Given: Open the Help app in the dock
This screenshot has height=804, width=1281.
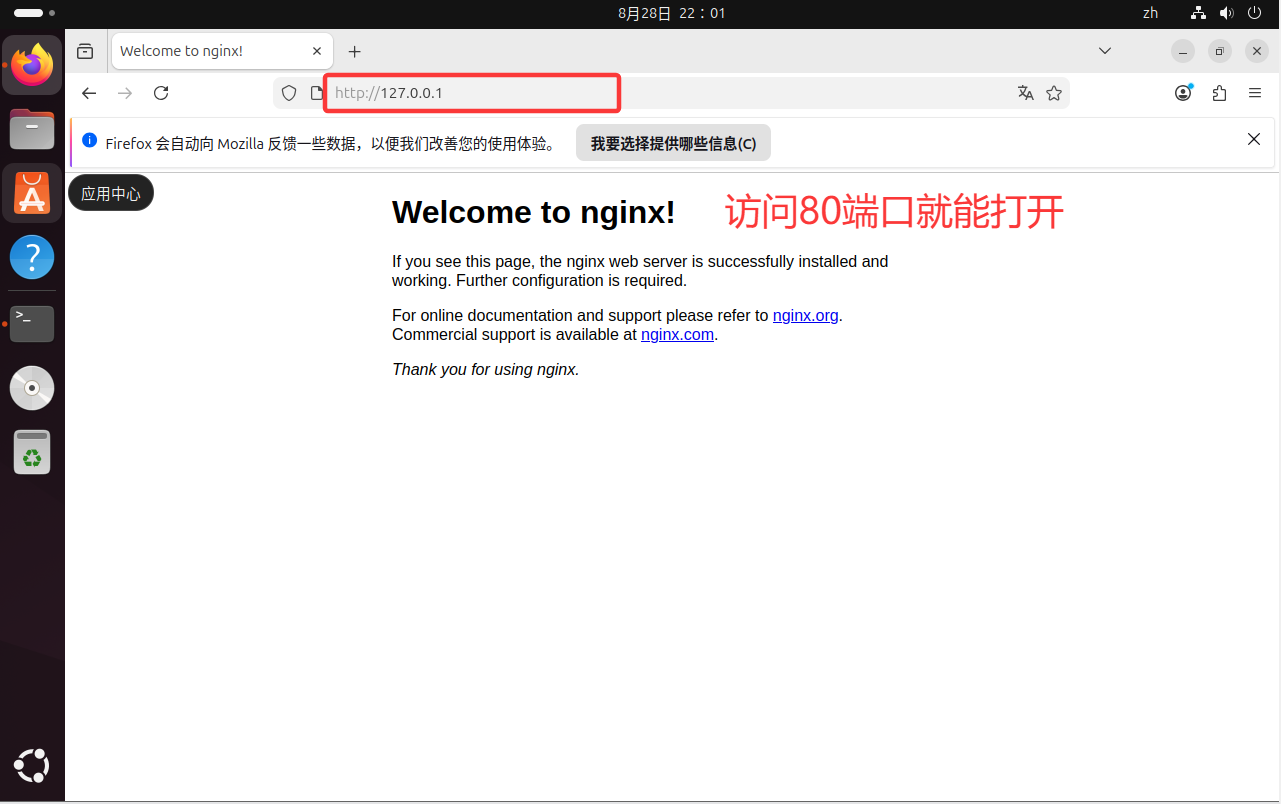Looking at the screenshot, I should click(x=32, y=257).
